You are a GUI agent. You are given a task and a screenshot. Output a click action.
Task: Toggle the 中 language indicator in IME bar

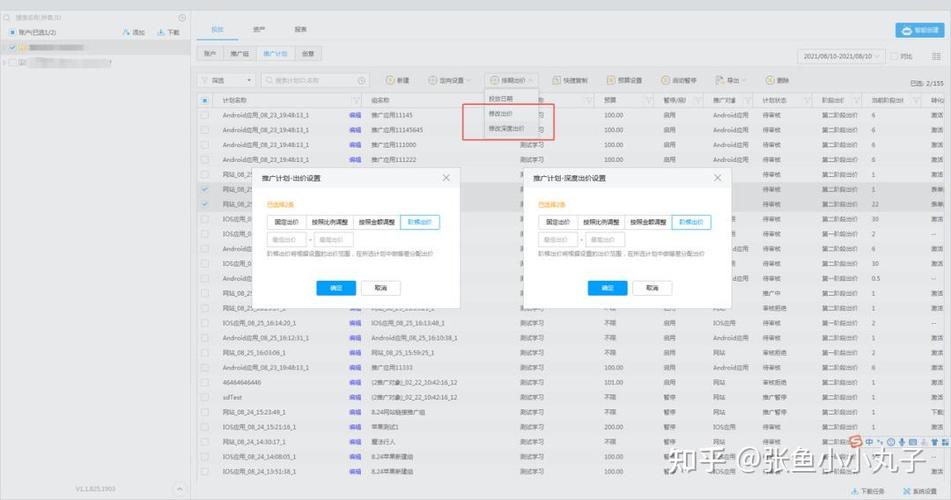click(x=869, y=442)
